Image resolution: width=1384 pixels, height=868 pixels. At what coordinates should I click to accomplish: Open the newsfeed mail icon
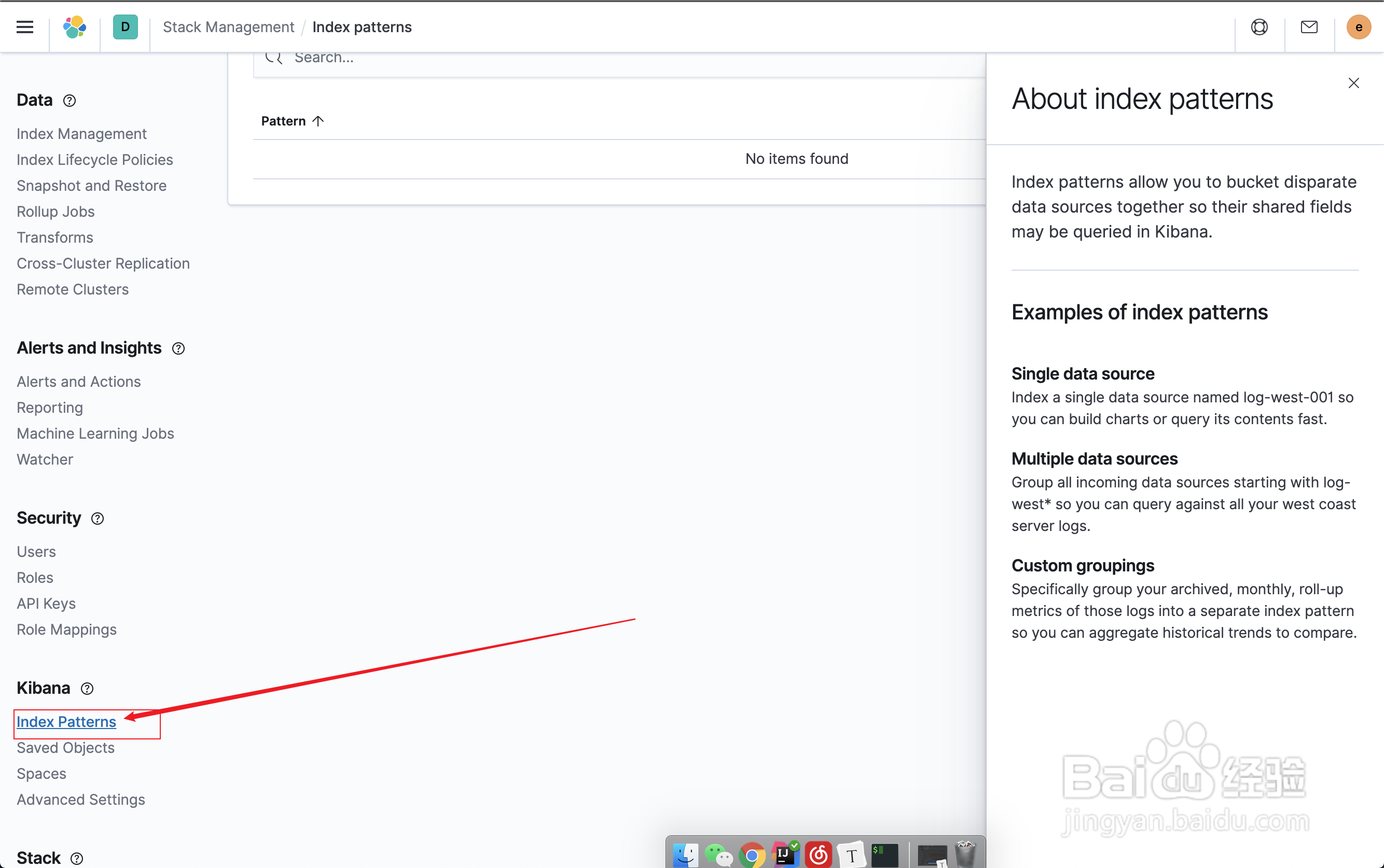[1309, 27]
